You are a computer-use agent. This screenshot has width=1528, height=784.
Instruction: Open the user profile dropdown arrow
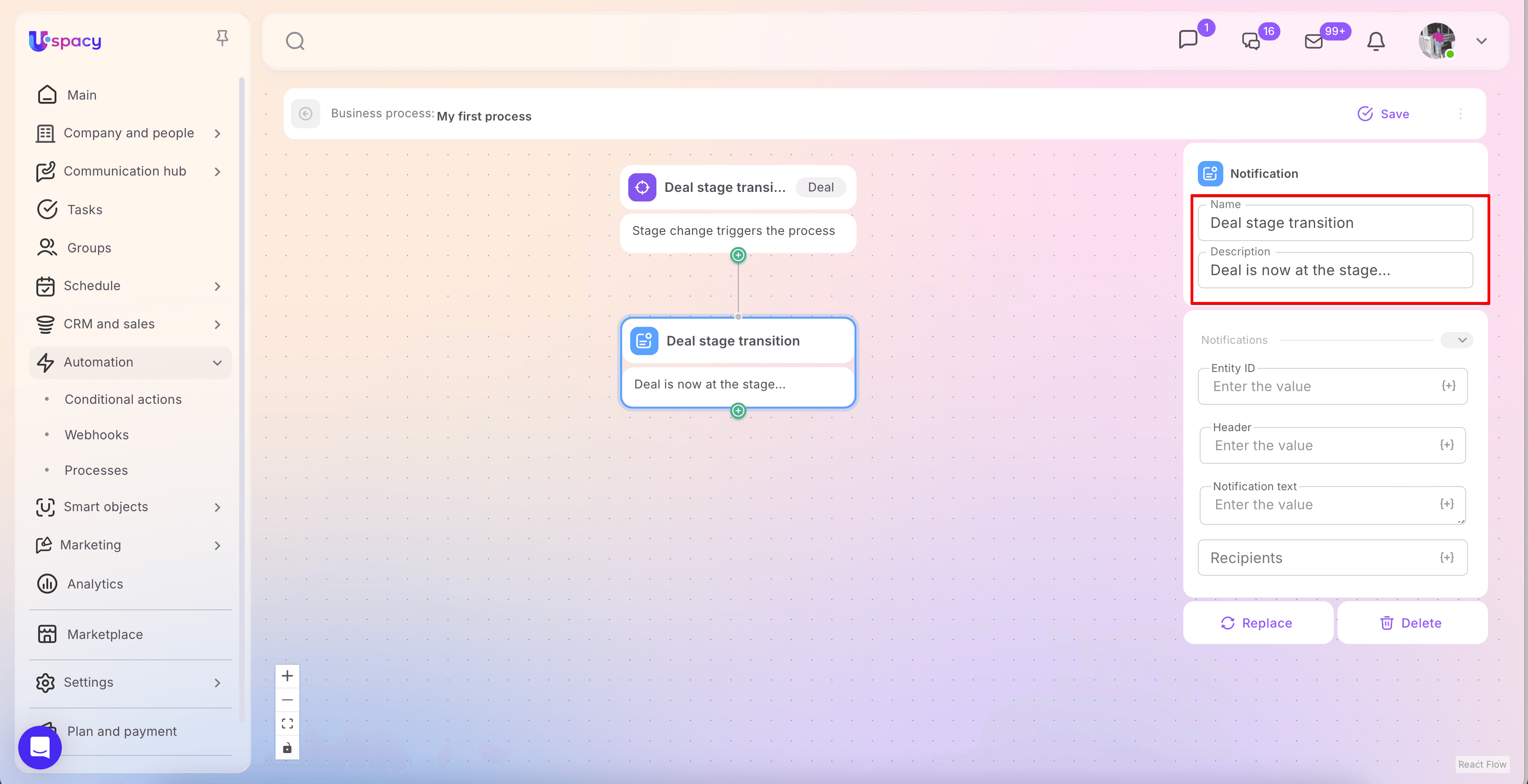tap(1481, 41)
